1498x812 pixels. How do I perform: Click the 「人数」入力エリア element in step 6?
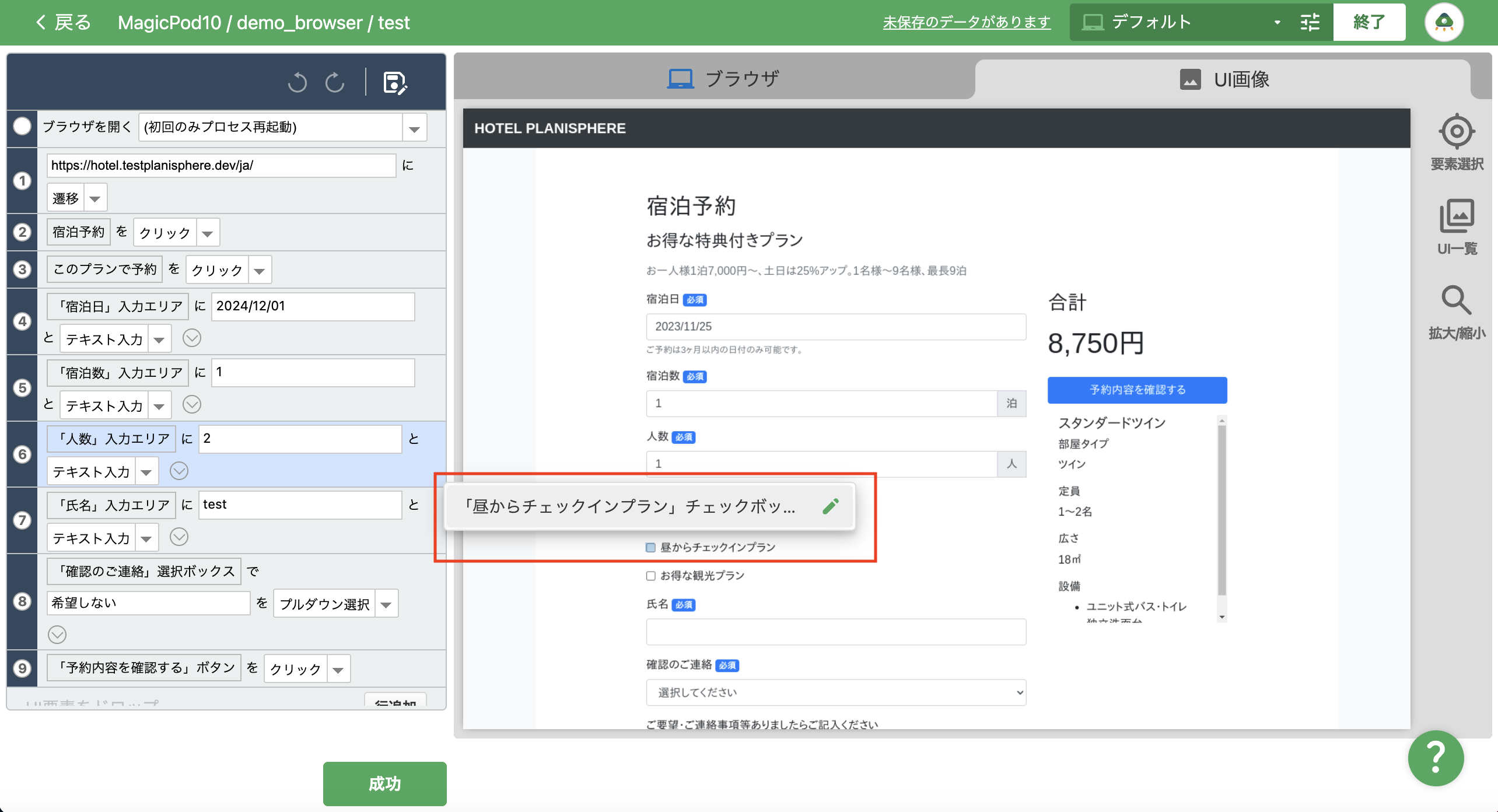[111, 439]
